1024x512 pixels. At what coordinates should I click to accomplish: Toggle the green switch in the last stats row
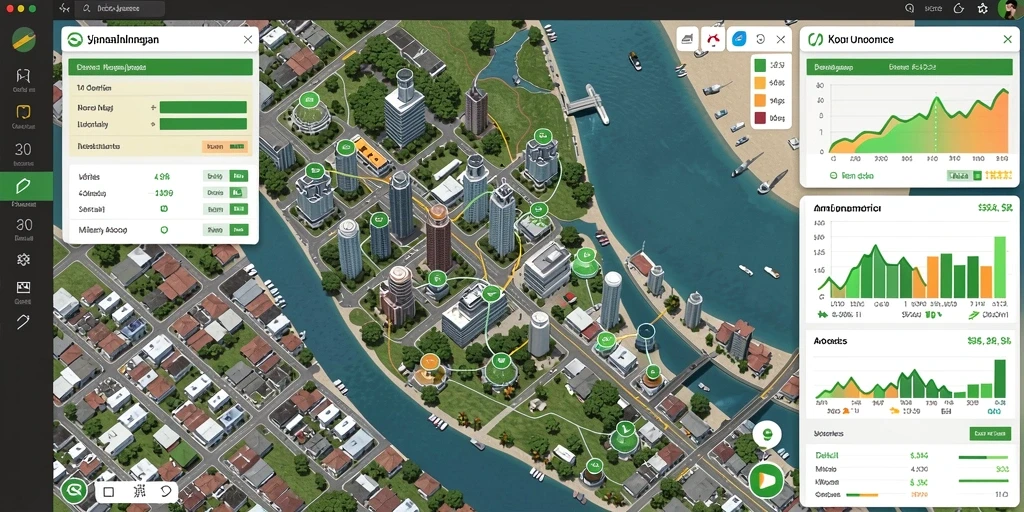click(x=238, y=230)
